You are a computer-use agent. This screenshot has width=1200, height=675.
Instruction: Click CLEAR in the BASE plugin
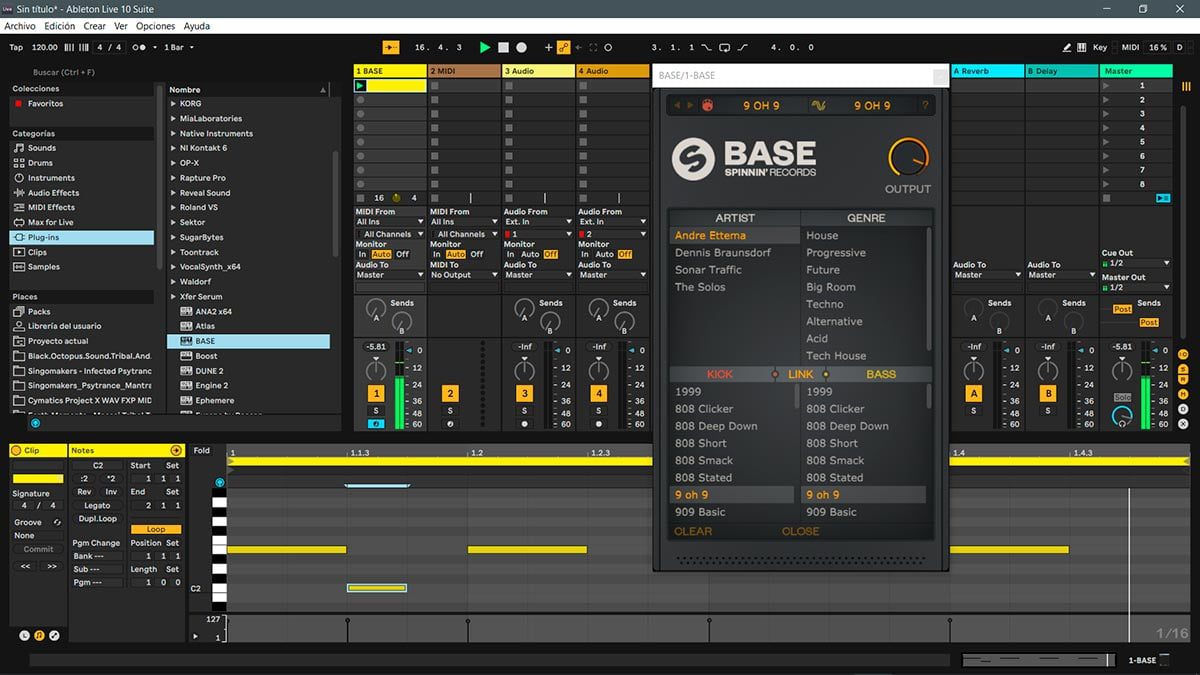click(x=693, y=531)
